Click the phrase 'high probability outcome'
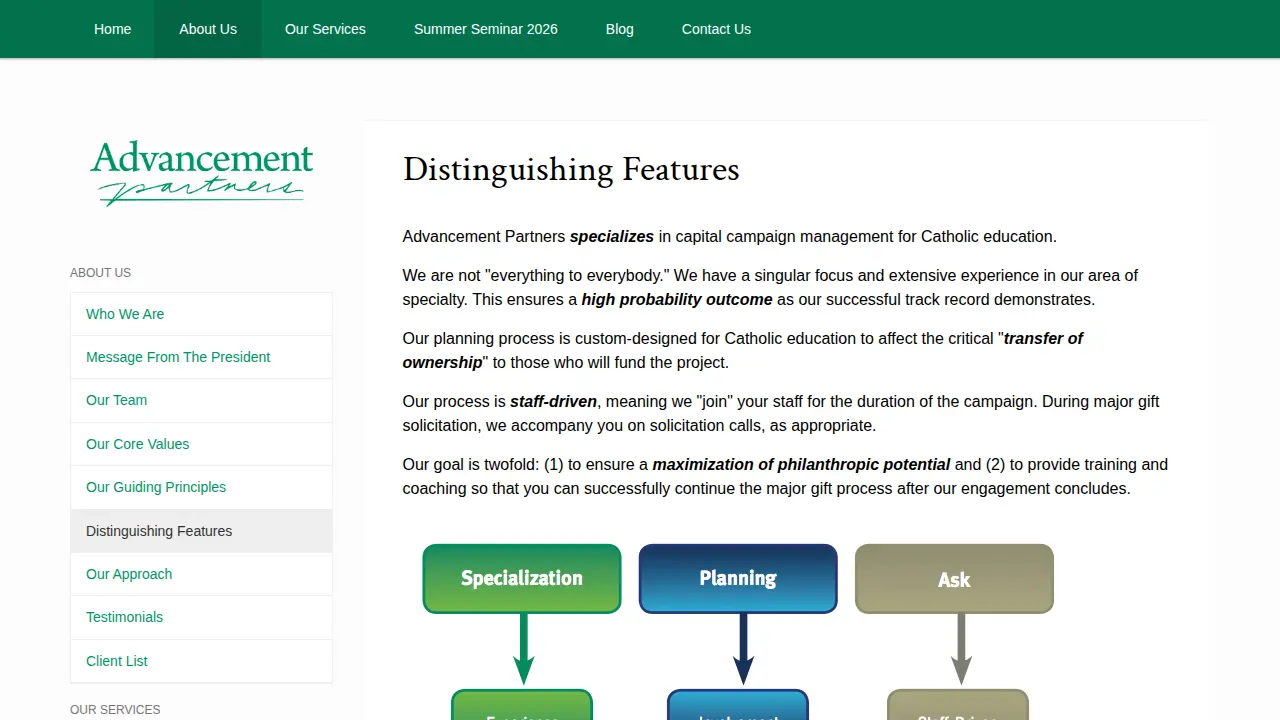This screenshot has height=720, width=1280. pyautogui.click(x=677, y=300)
